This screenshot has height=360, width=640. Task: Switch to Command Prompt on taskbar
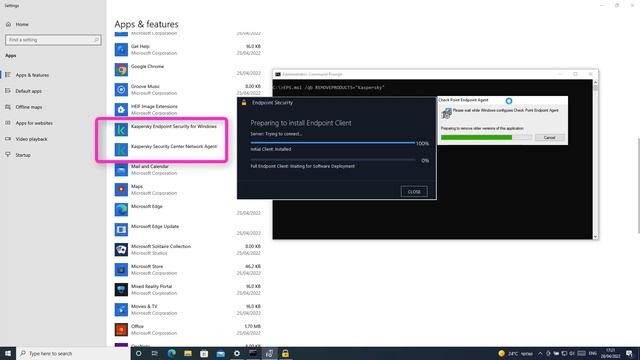coord(253,353)
